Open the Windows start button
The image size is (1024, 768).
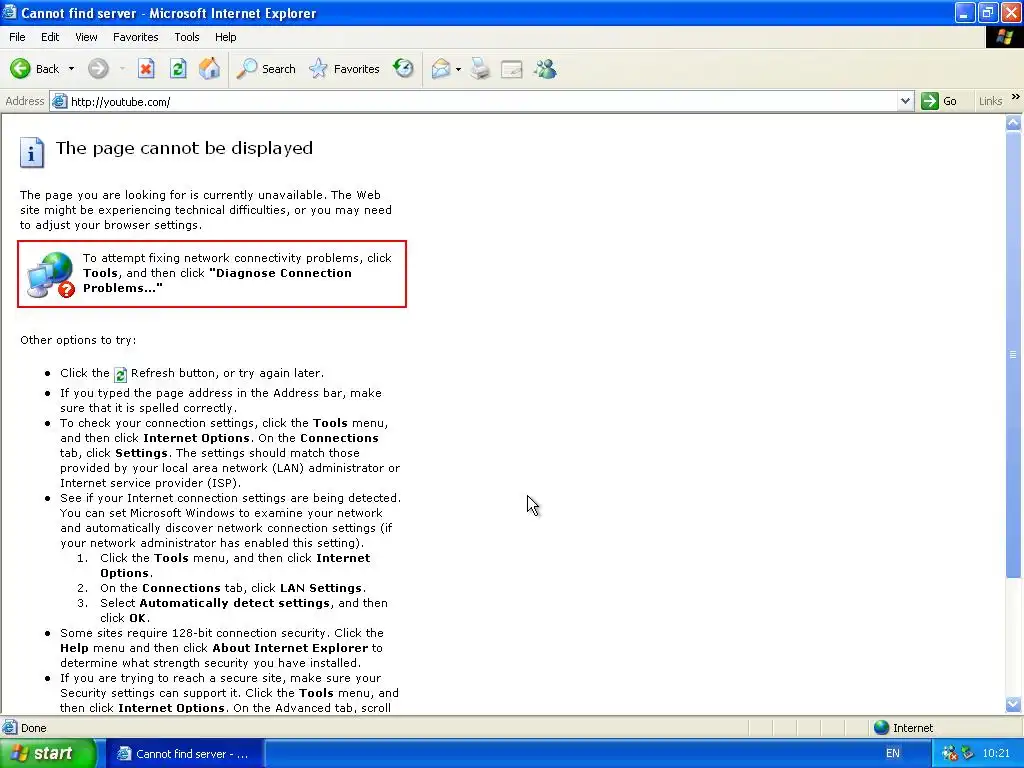pyautogui.click(x=48, y=753)
